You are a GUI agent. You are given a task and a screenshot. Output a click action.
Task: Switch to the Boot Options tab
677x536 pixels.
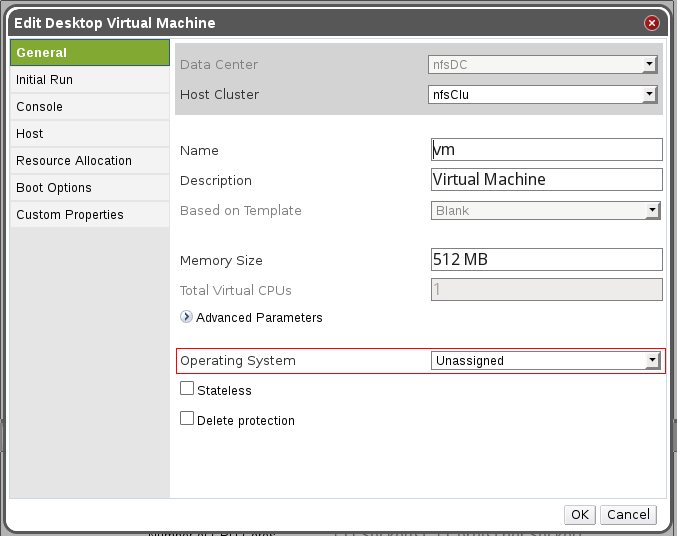click(x=89, y=188)
